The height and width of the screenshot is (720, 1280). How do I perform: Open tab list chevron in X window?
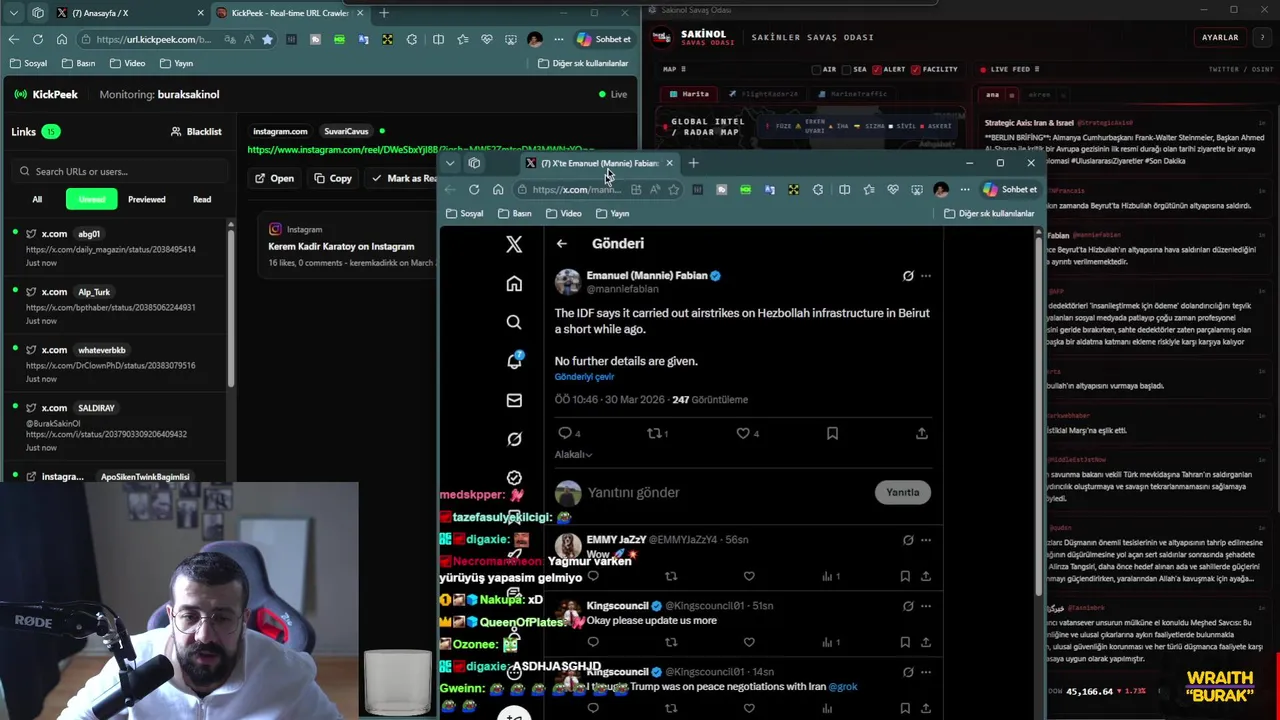450,163
